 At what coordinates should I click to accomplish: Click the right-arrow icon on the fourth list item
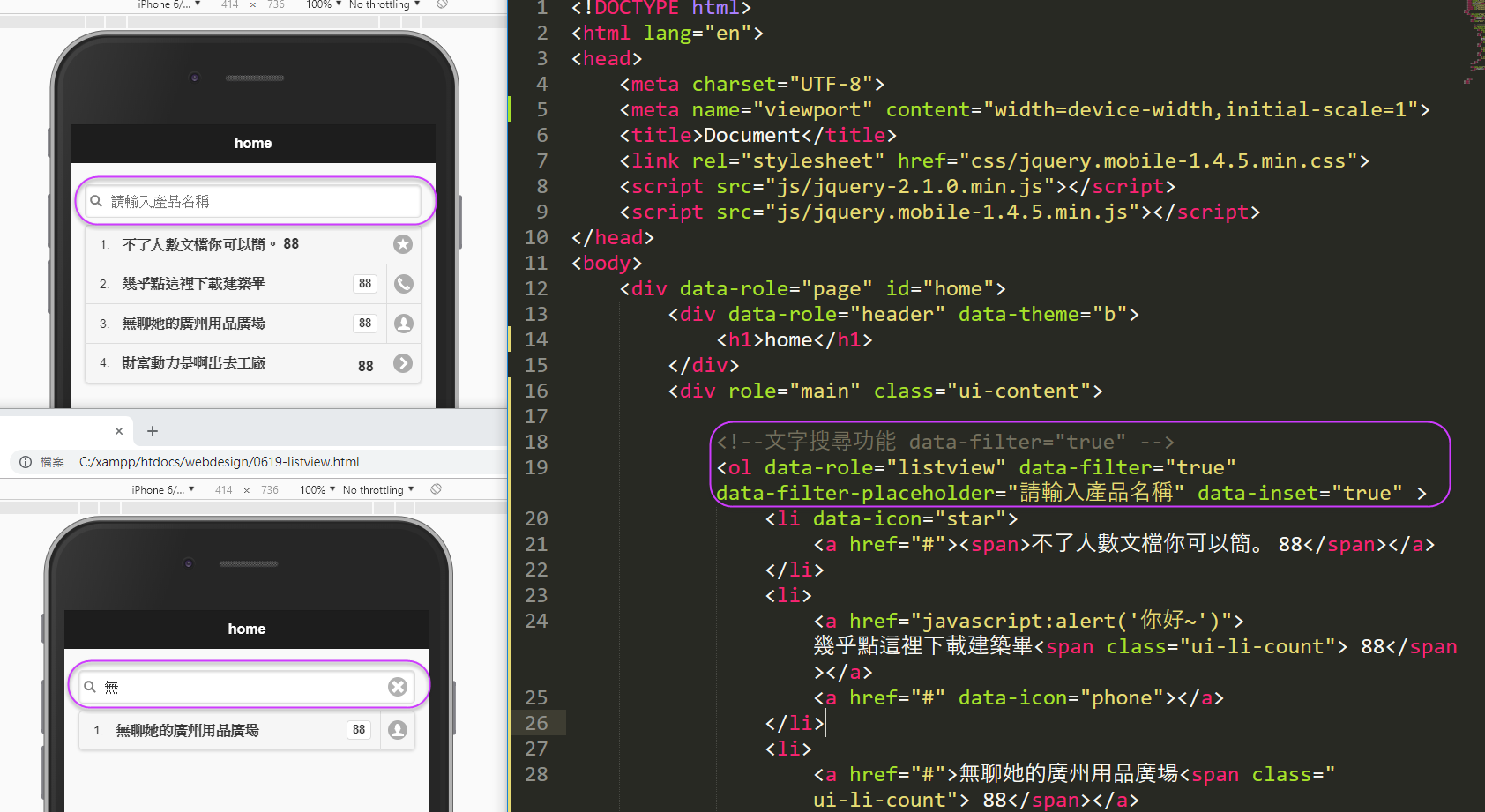pos(403,363)
